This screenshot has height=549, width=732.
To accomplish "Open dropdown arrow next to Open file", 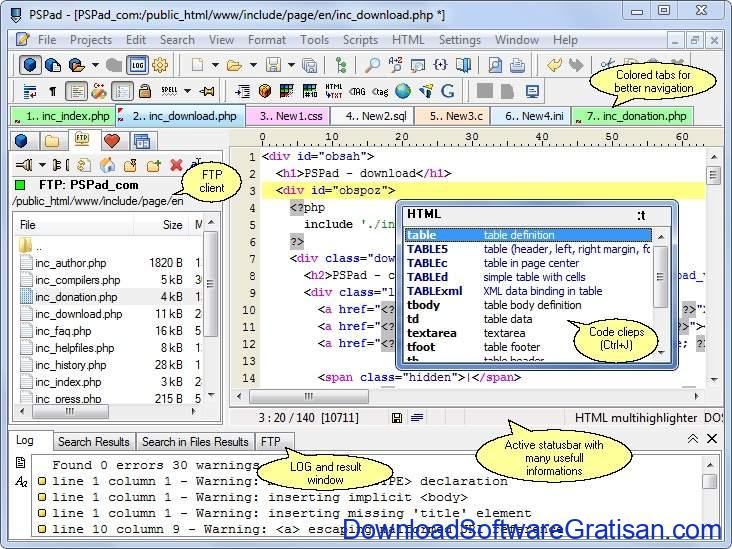I will (x=253, y=65).
